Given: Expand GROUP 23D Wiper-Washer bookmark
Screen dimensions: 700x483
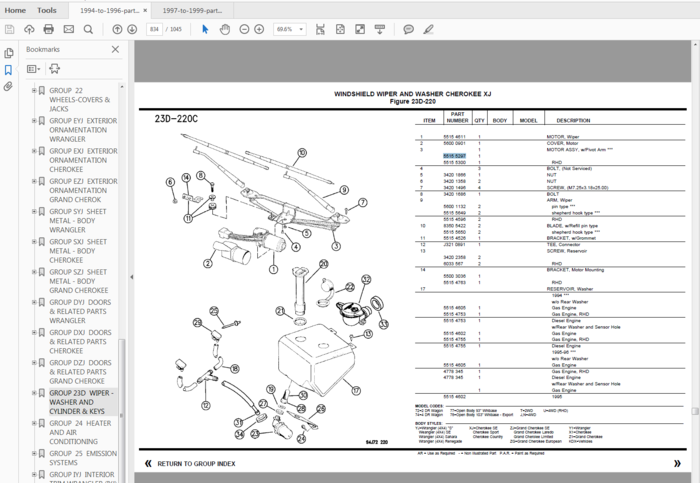Looking at the screenshot, I should pyautogui.click(x=34, y=393).
